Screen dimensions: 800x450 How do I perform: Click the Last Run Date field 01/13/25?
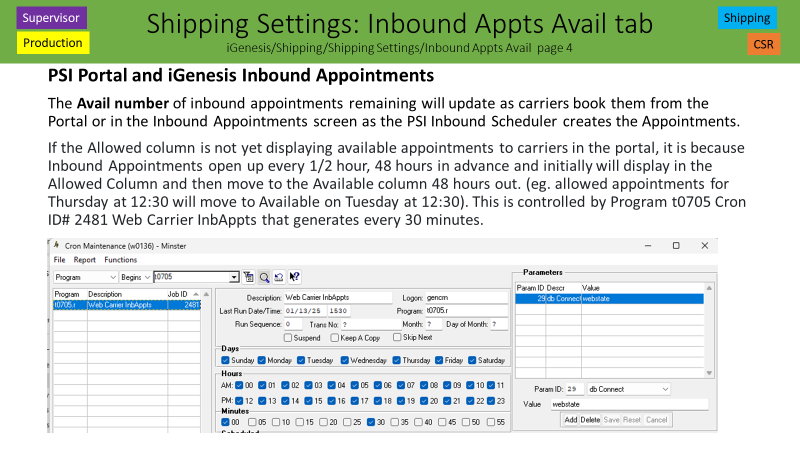[x=304, y=311]
